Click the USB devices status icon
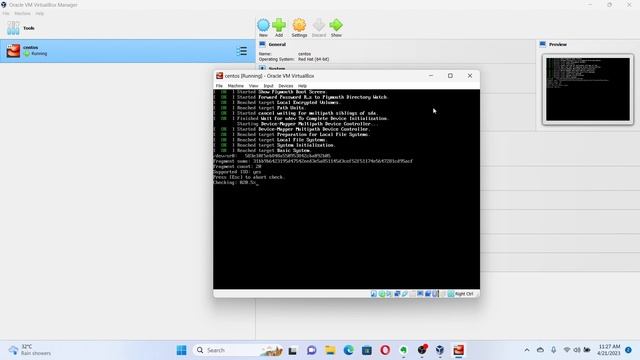 pyautogui.click(x=405, y=294)
